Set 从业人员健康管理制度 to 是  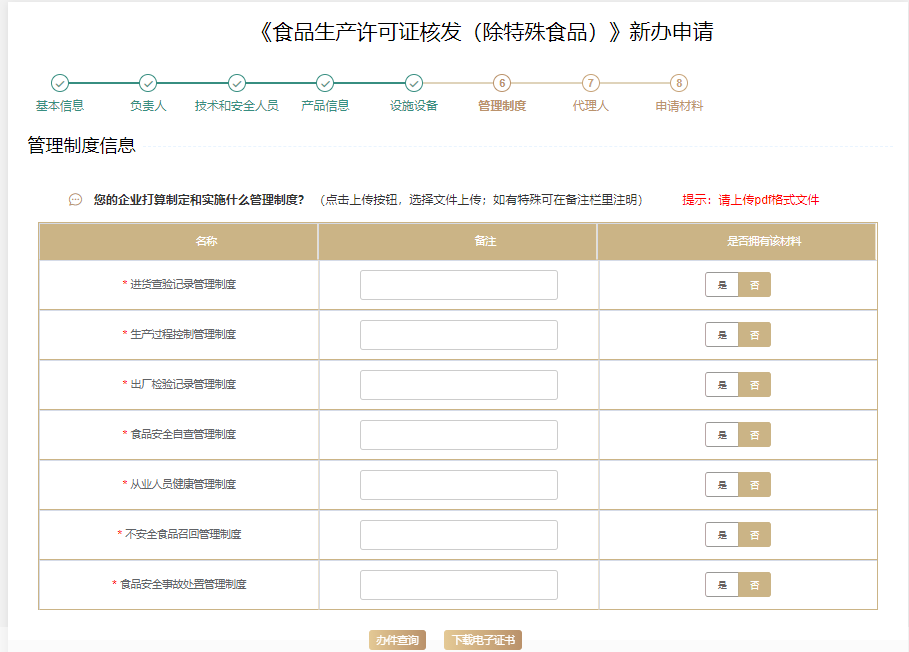(x=722, y=485)
